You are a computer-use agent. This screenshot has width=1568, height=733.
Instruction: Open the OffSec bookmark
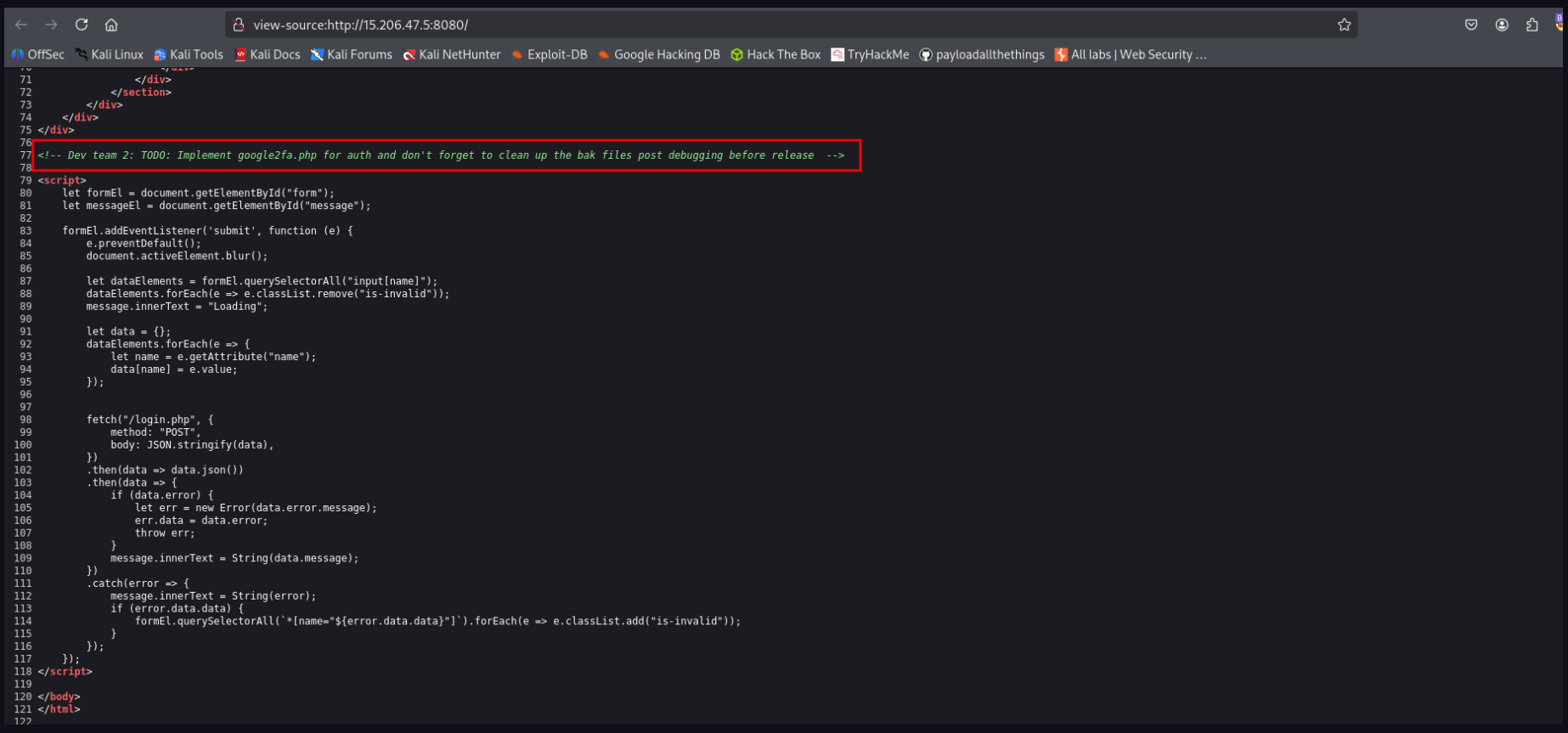[x=37, y=54]
